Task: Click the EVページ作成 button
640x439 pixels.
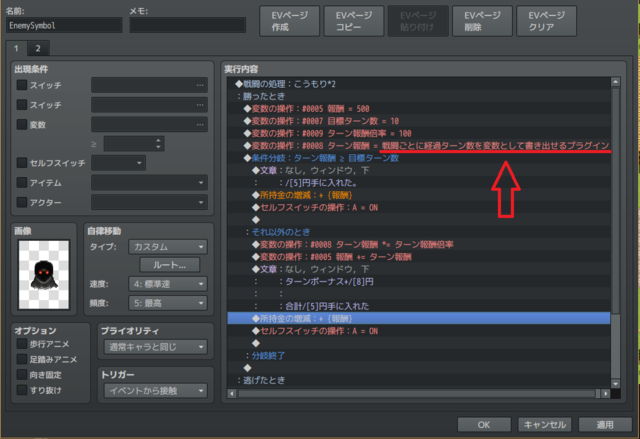Action: pos(289,21)
